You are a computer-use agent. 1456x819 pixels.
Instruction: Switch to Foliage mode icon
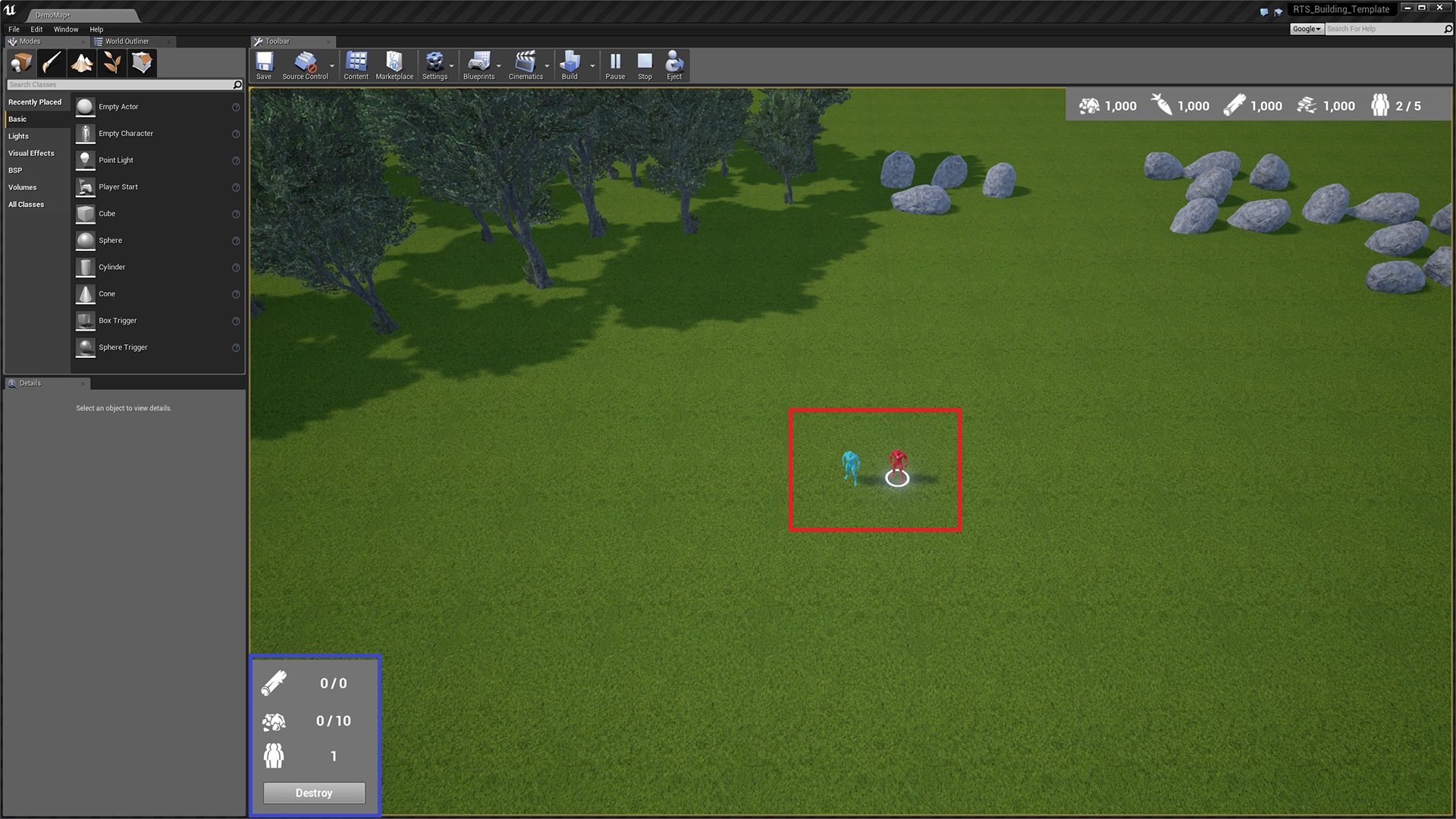click(112, 63)
